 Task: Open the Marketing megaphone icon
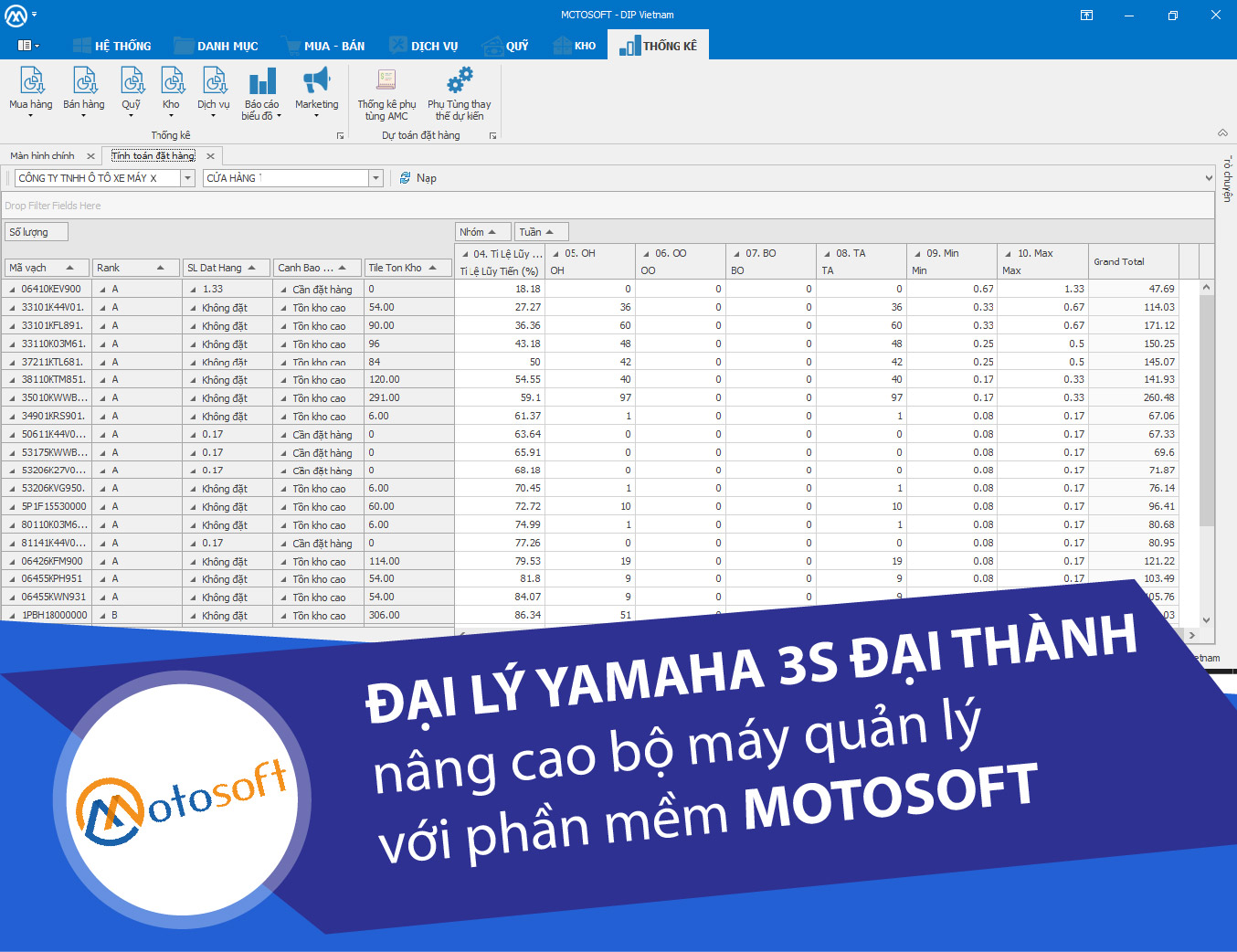(x=316, y=91)
